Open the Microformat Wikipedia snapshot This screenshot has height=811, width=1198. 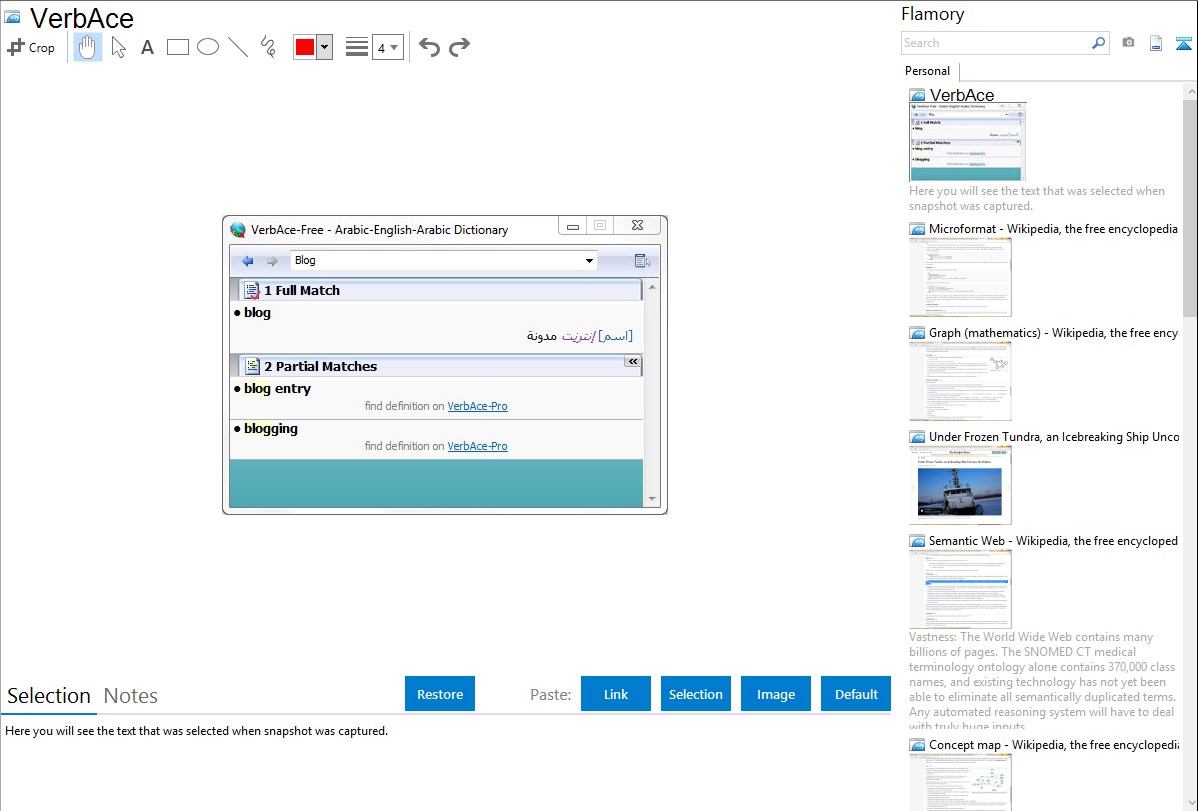coord(960,277)
